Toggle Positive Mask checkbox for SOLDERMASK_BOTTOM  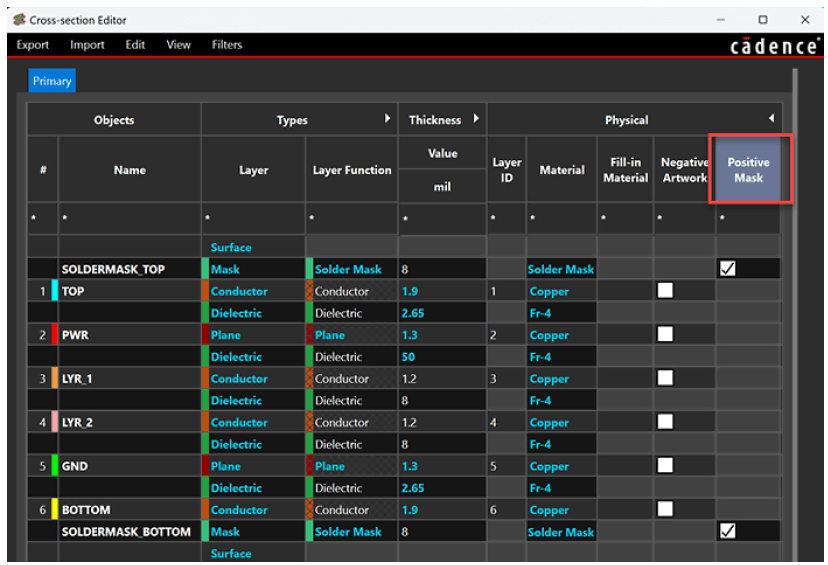tap(728, 532)
